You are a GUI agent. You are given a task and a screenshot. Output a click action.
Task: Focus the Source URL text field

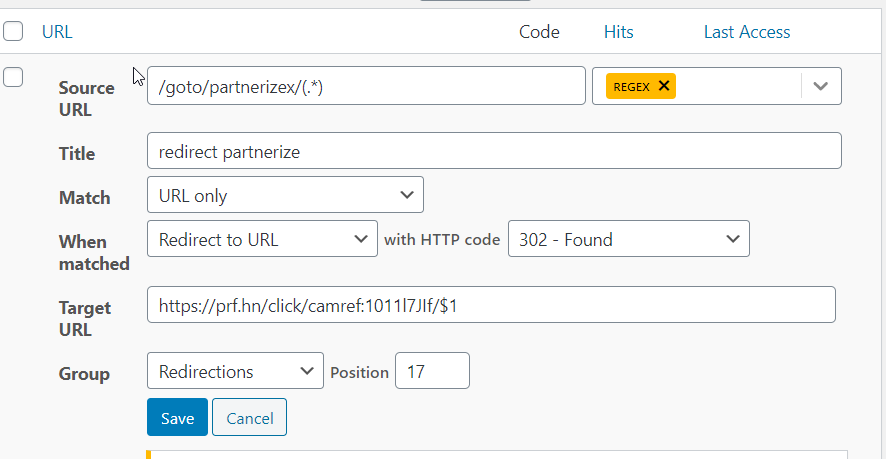(365, 86)
